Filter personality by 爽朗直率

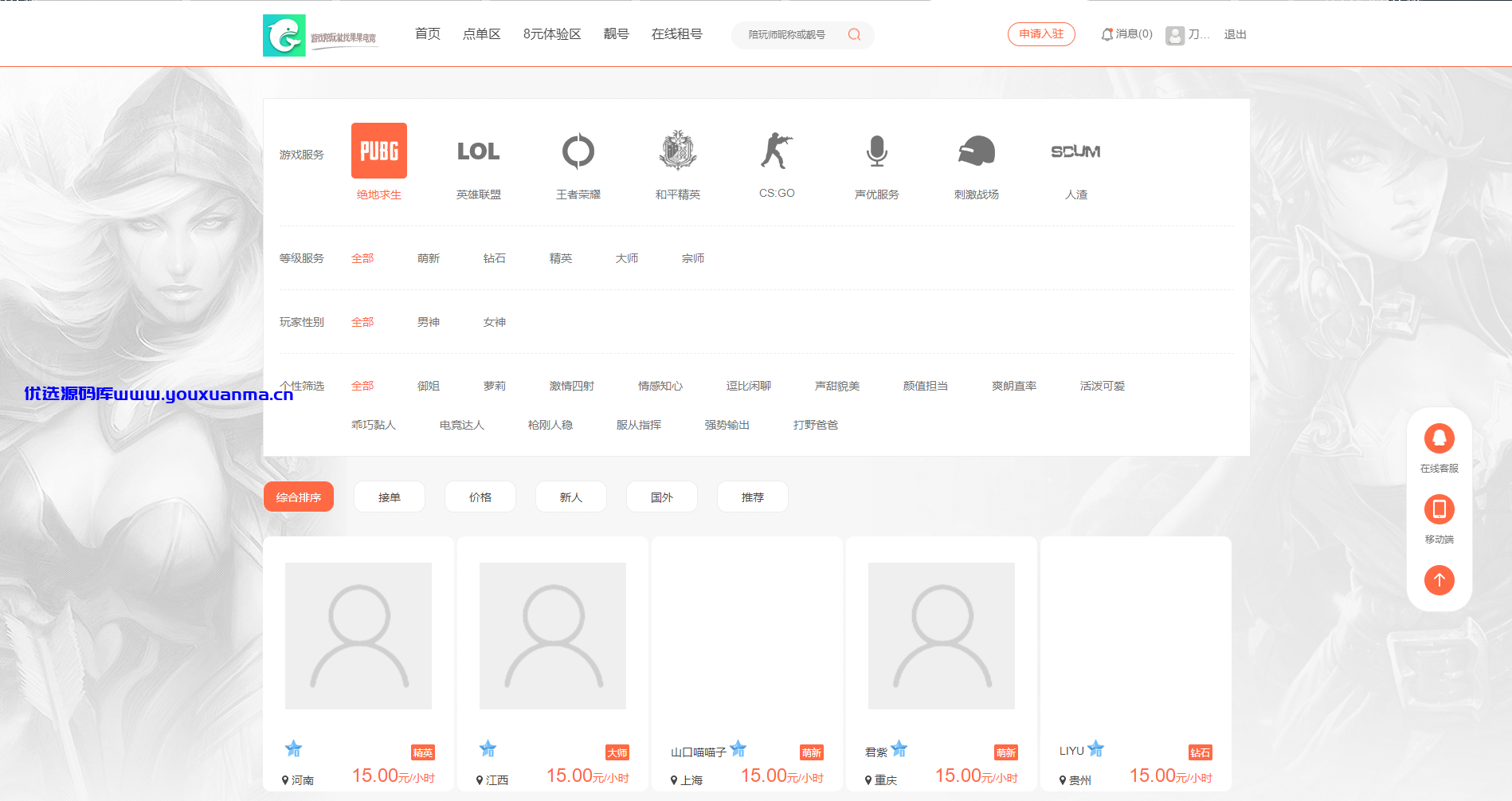pyautogui.click(x=1014, y=386)
